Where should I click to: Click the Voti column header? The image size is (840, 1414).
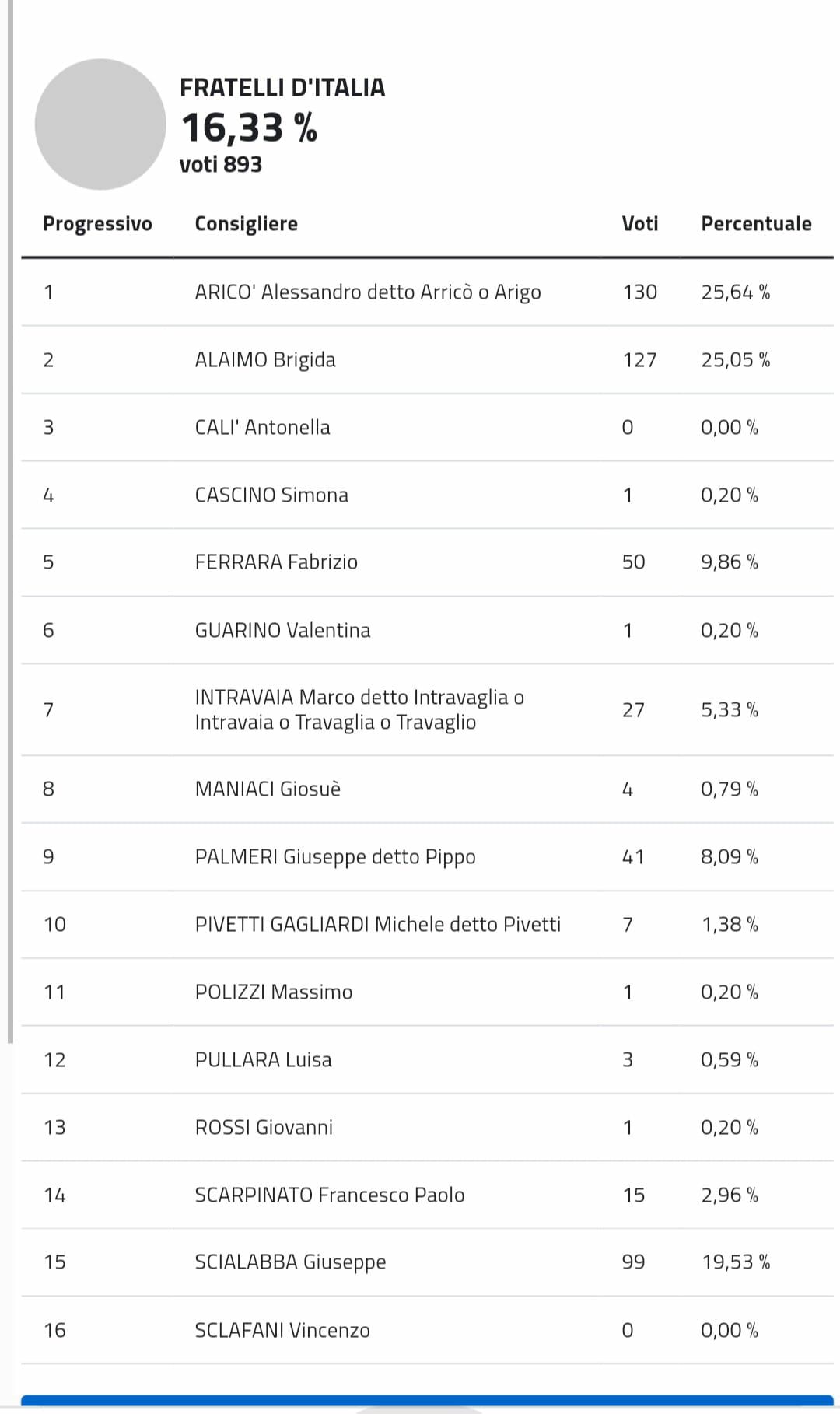(x=640, y=224)
